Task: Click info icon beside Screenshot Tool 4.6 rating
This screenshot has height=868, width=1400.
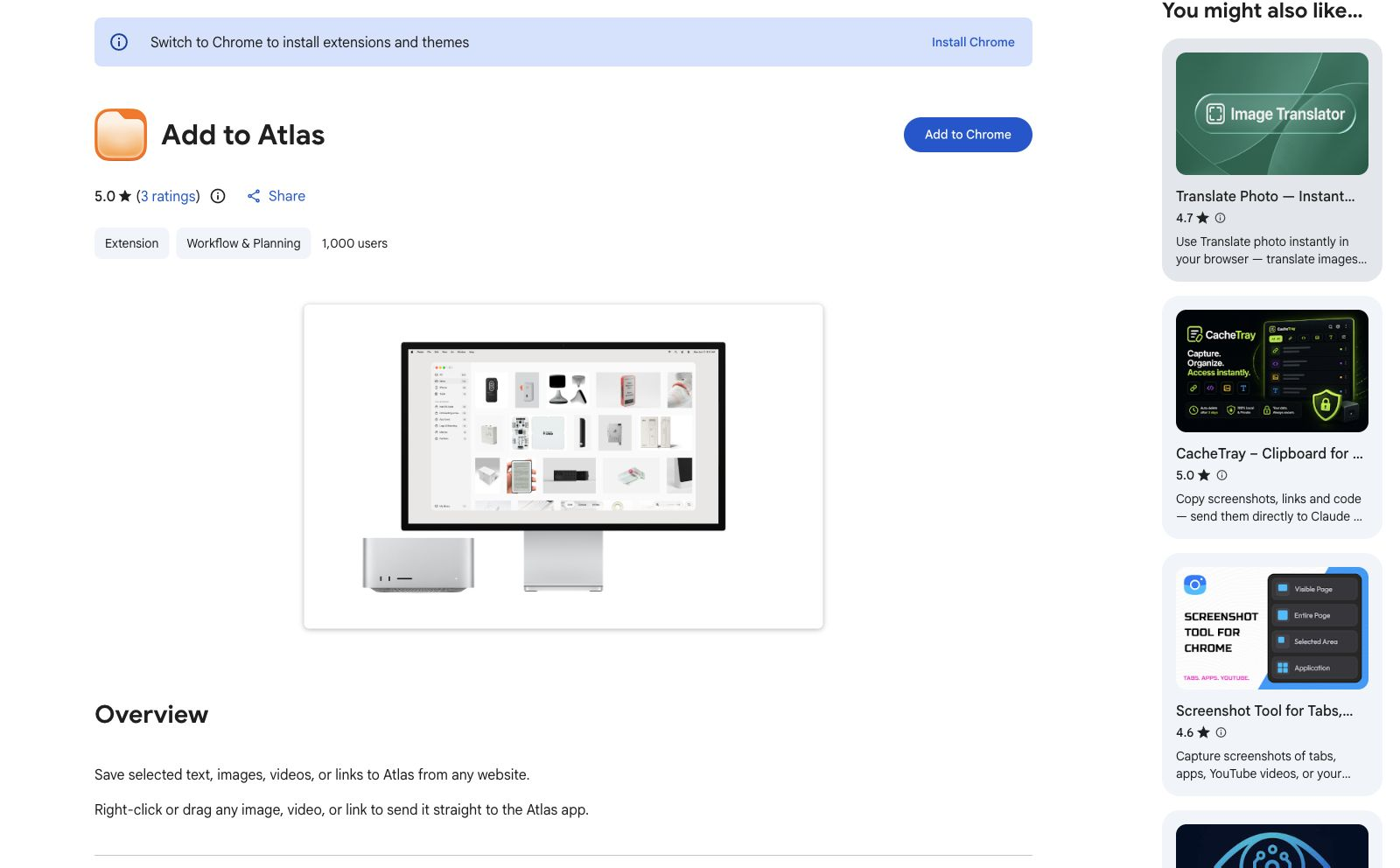Action: click(x=1221, y=732)
